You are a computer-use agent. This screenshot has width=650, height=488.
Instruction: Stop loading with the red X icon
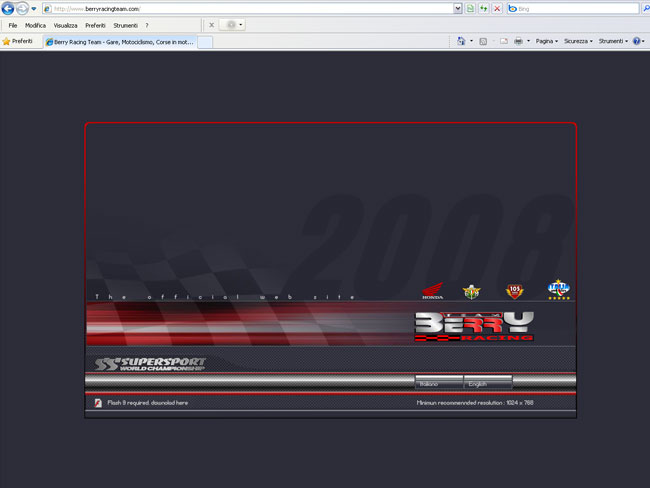pyautogui.click(x=497, y=9)
